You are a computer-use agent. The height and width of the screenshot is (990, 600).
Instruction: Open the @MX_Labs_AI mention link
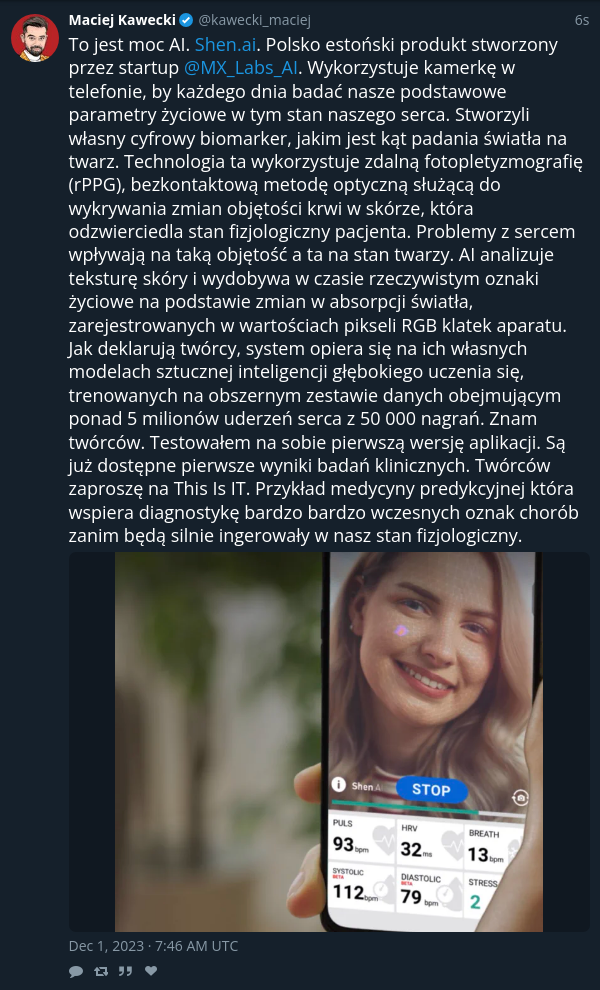(x=241, y=68)
